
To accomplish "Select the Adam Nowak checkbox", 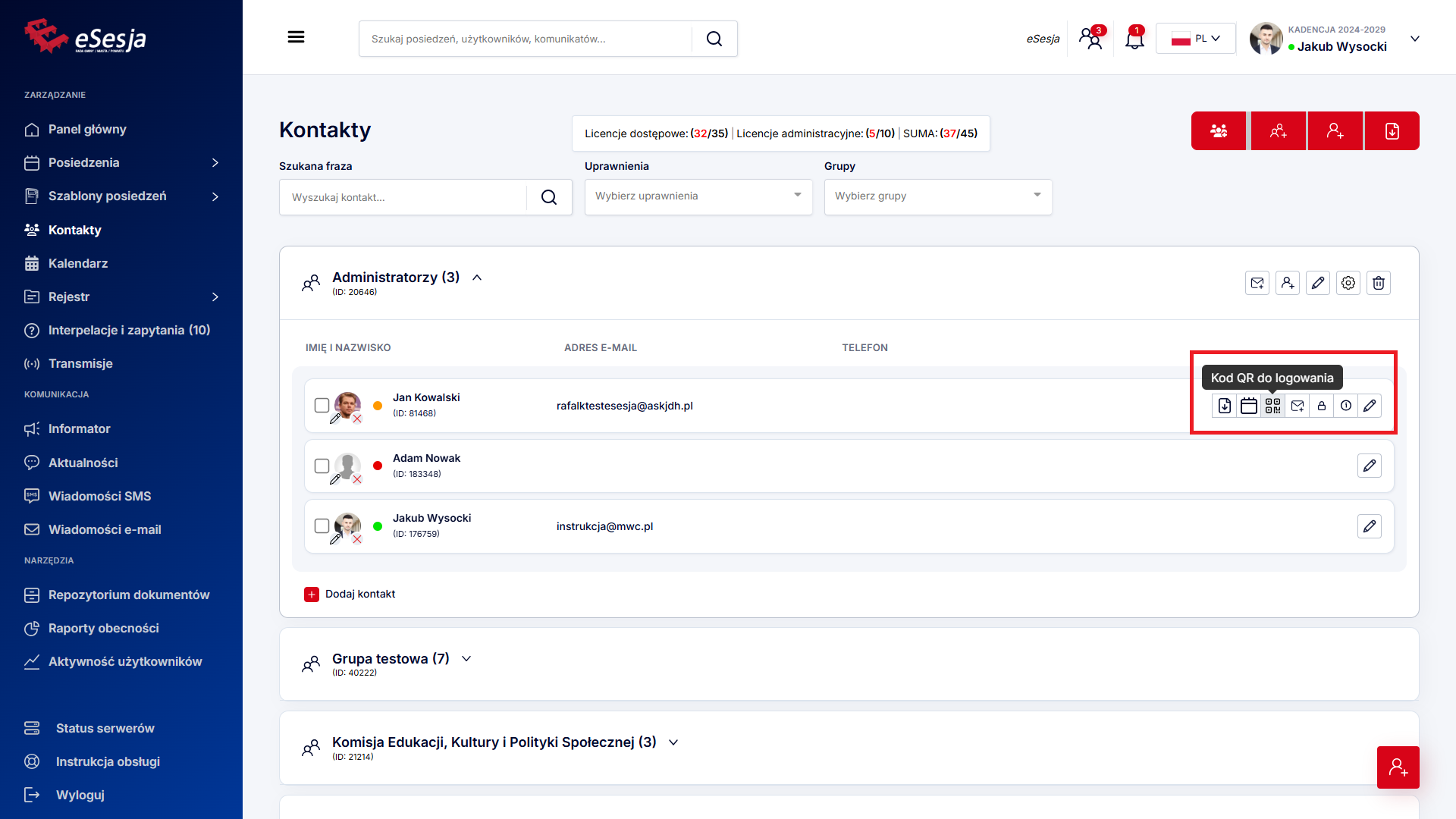I will (x=322, y=466).
